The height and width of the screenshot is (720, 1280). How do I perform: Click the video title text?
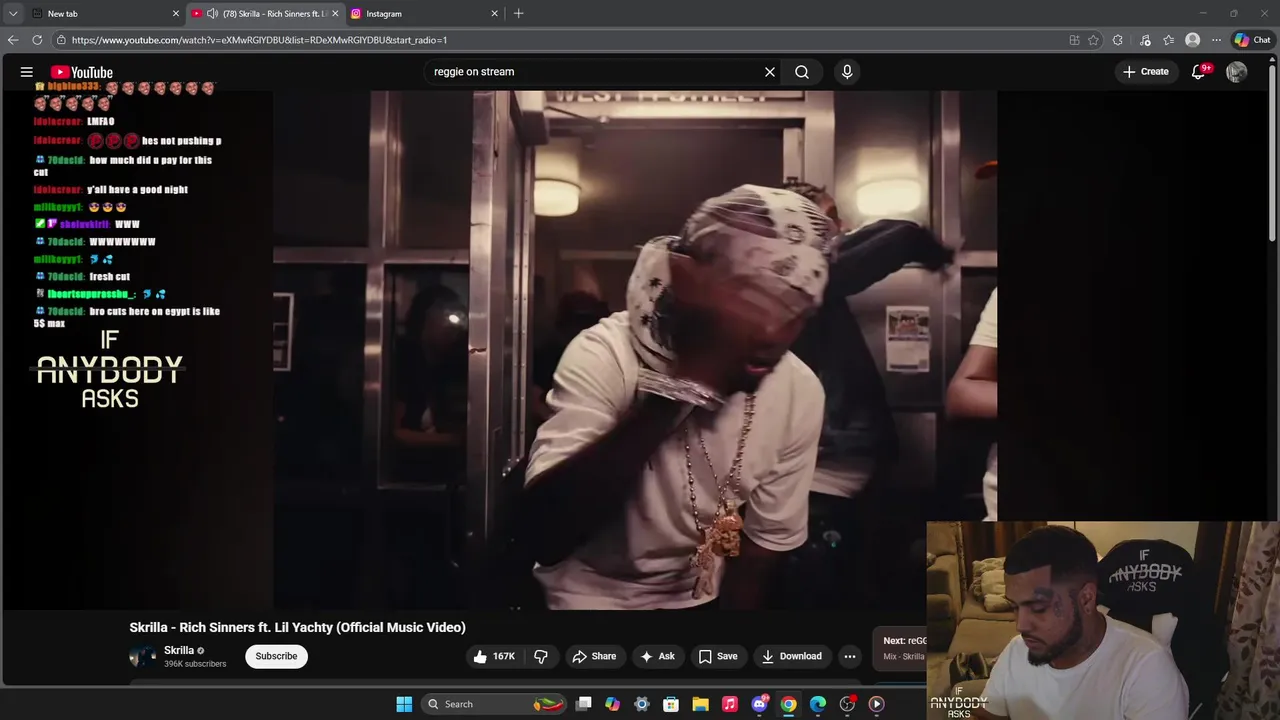pos(297,627)
